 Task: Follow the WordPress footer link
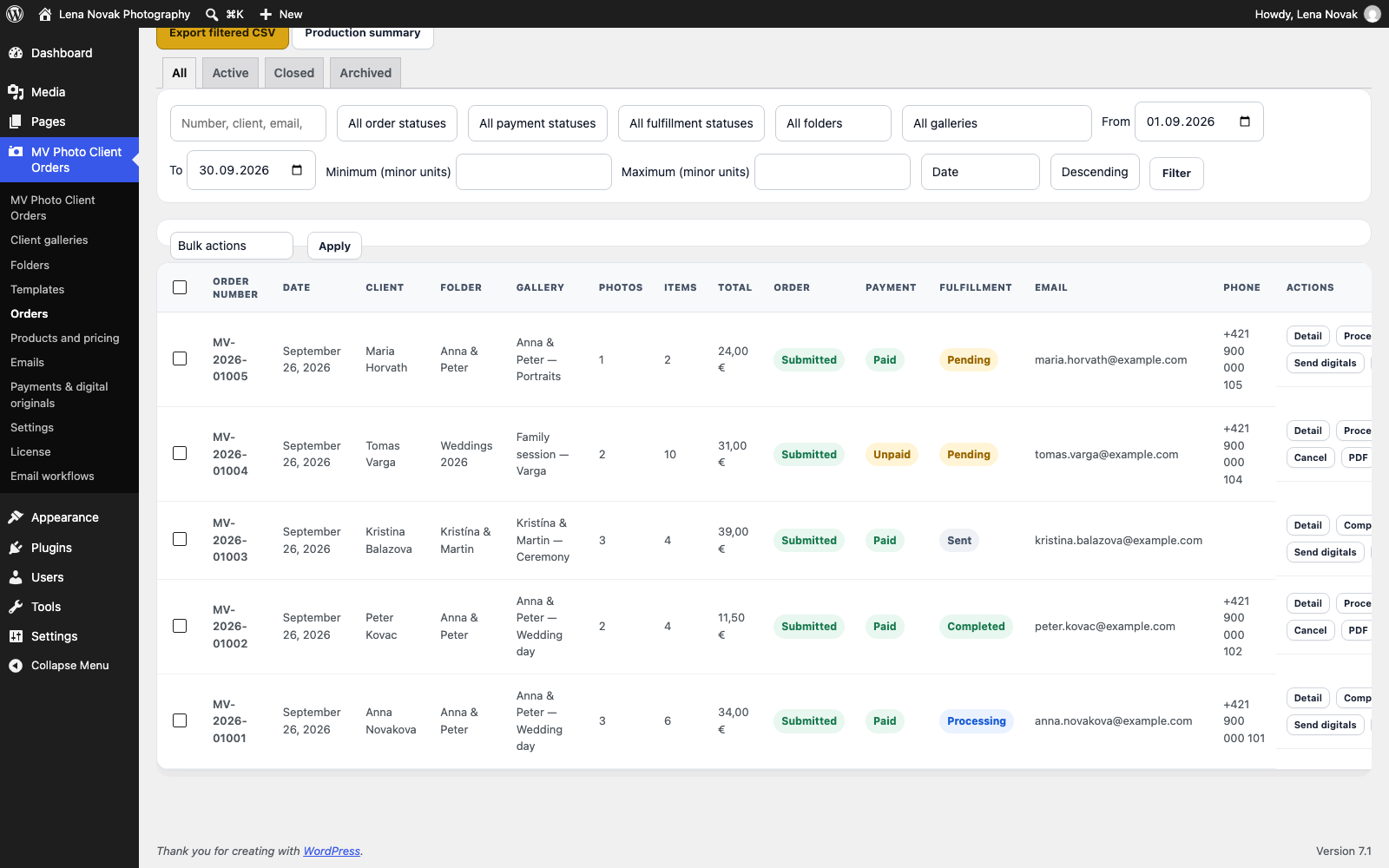pyautogui.click(x=332, y=852)
